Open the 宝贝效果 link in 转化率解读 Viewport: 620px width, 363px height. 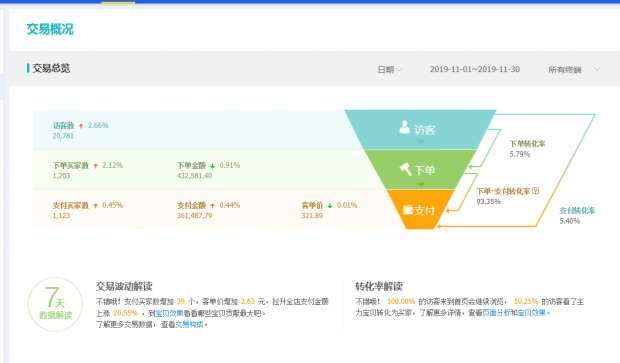(x=531, y=313)
